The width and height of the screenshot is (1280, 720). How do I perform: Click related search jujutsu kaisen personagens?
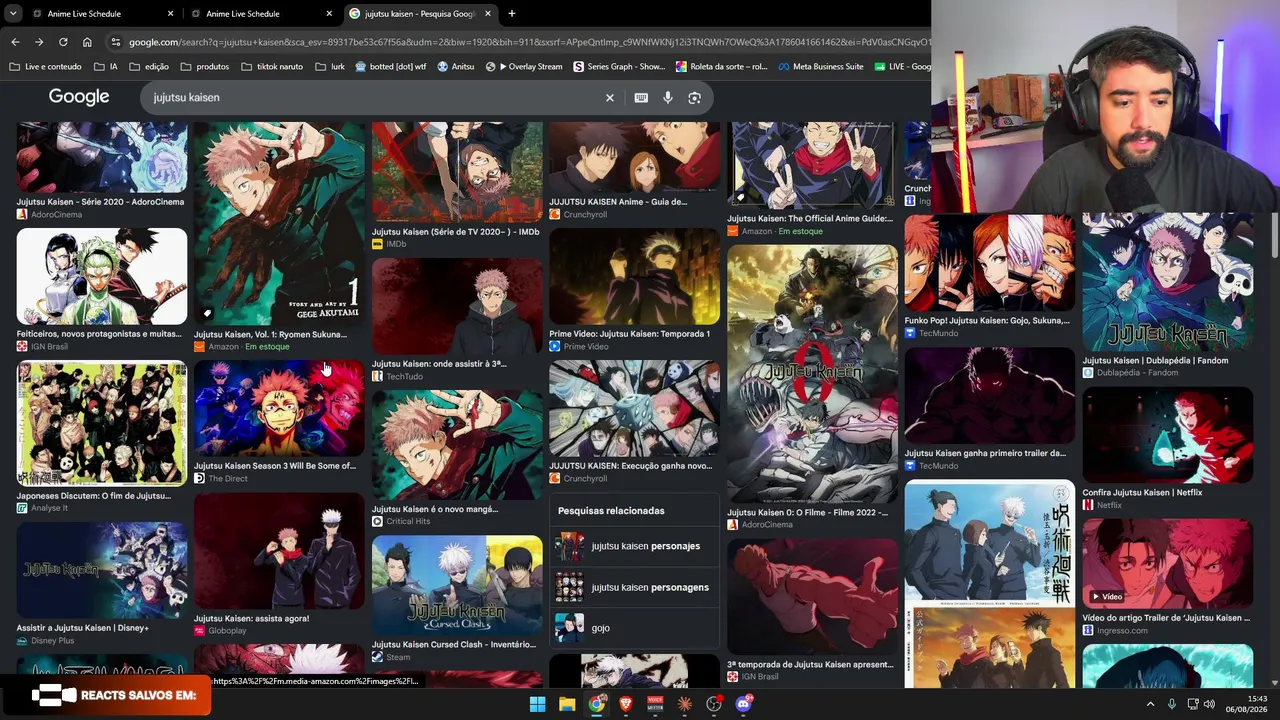[x=634, y=587]
